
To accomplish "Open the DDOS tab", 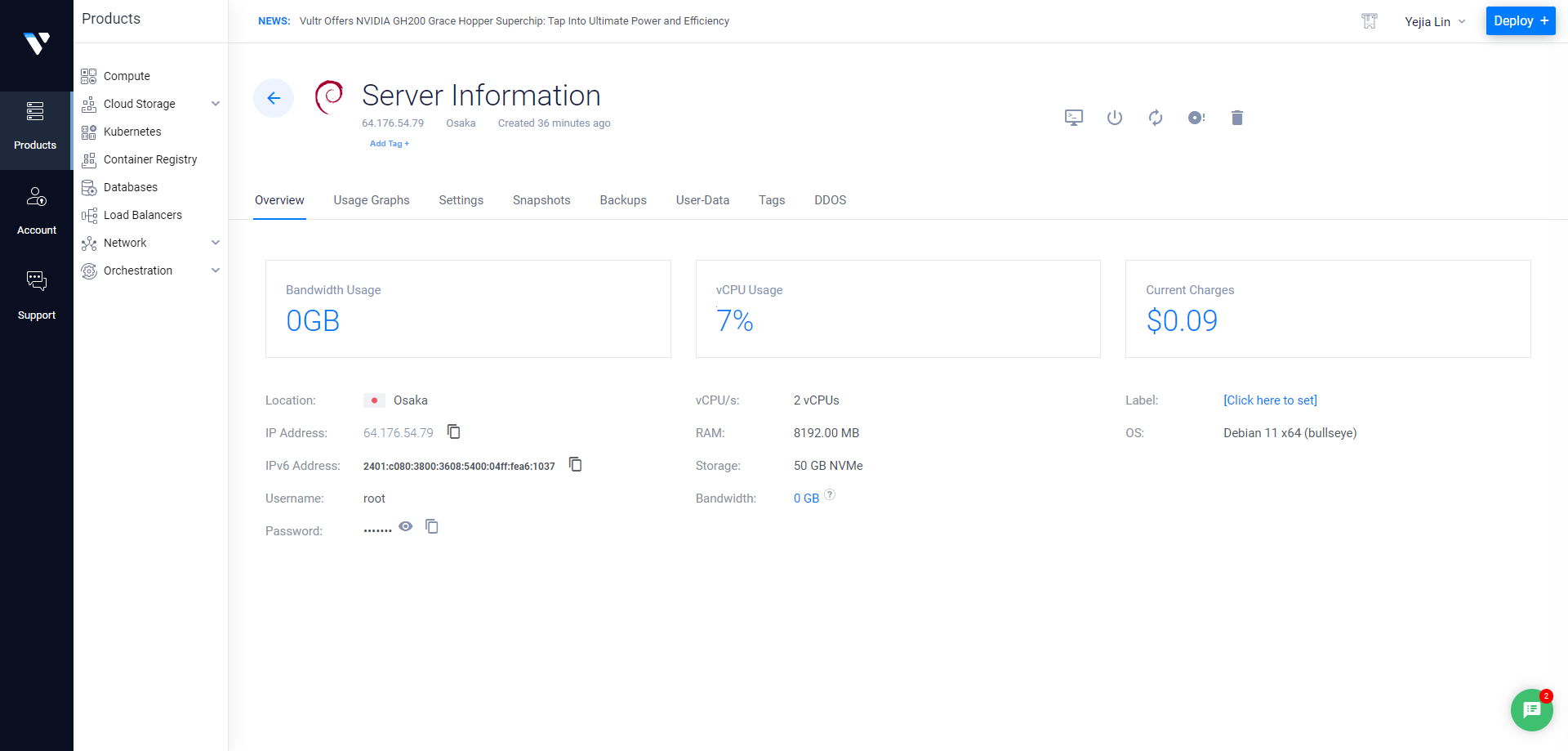I will 831,200.
